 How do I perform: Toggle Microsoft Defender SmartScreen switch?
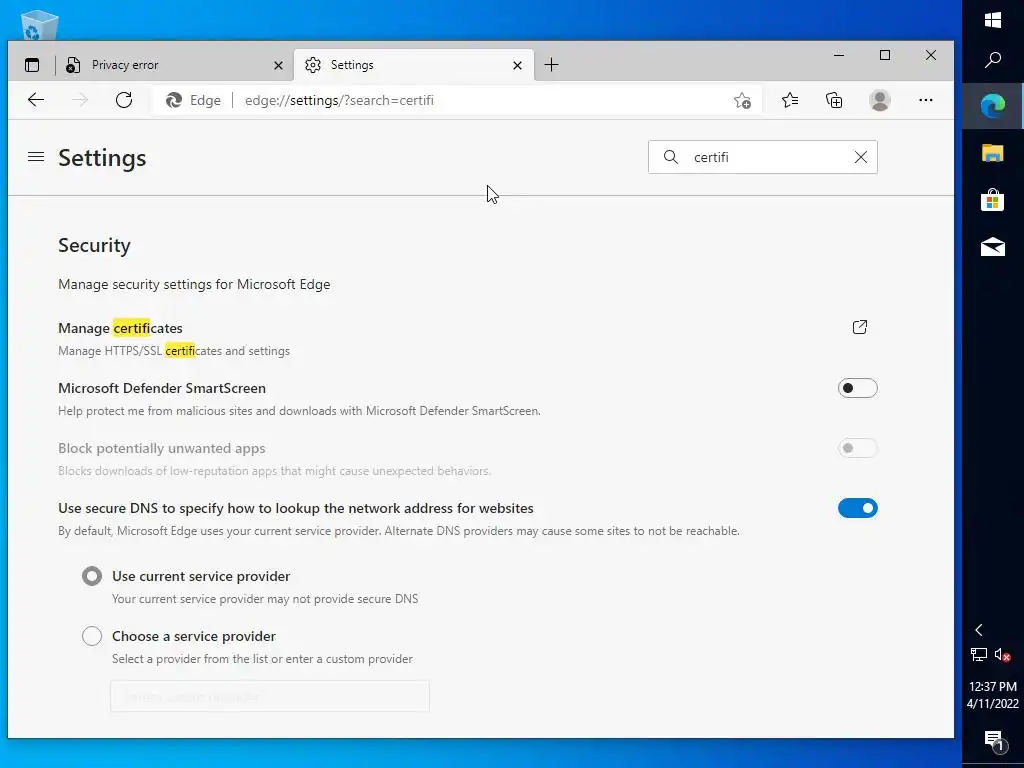click(x=857, y=388)
